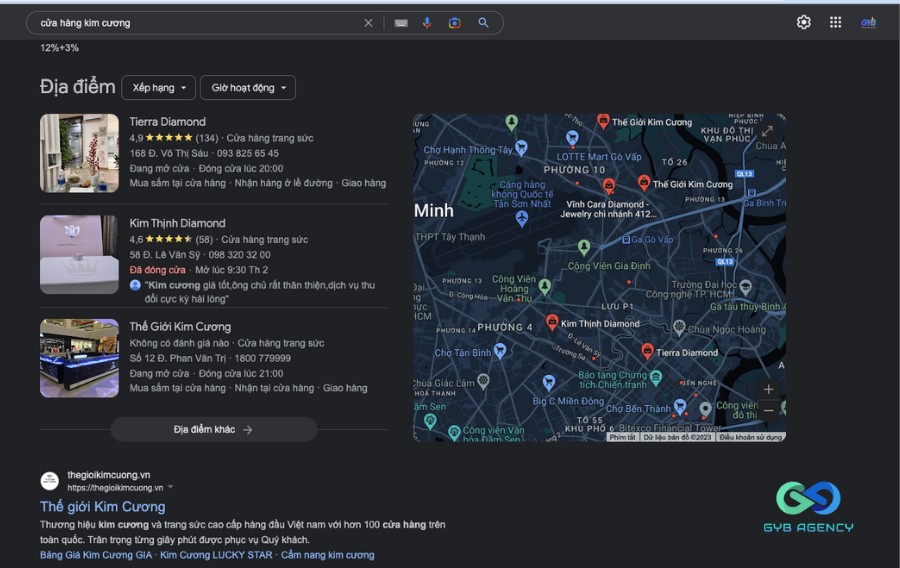Screen dimensions: 900x568
Task: Open the on-screen keyboard input tool
Action: coord(401,23)
